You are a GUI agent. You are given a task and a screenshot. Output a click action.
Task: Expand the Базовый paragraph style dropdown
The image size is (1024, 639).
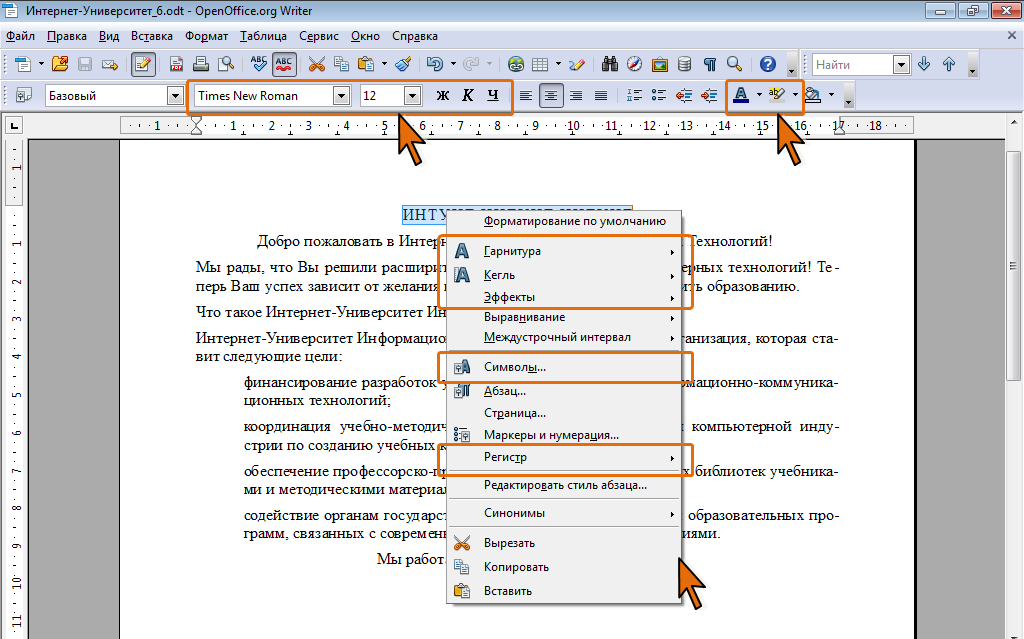pos(175,96)
